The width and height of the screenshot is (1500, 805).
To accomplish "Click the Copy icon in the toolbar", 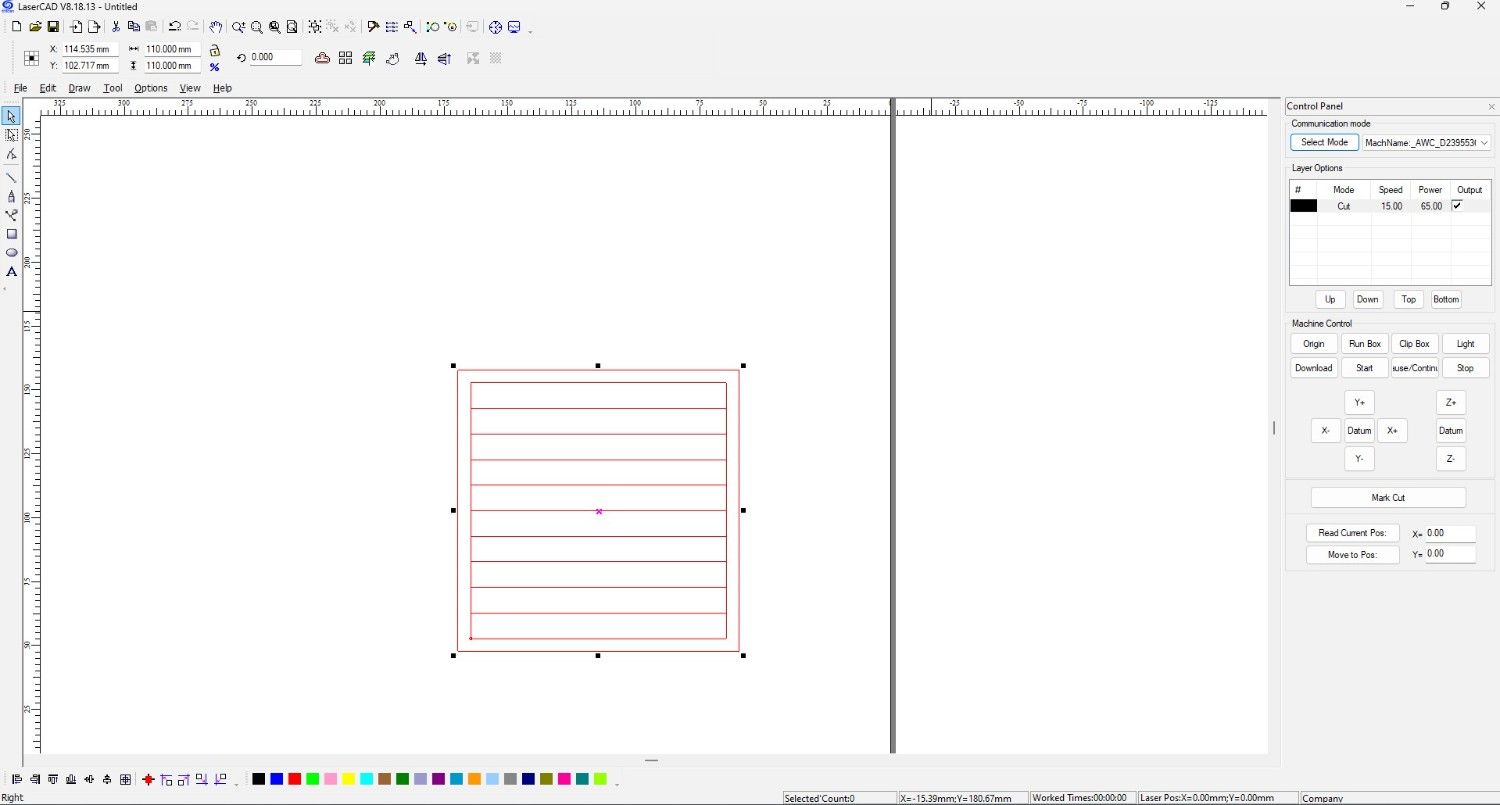I will 134,27.
